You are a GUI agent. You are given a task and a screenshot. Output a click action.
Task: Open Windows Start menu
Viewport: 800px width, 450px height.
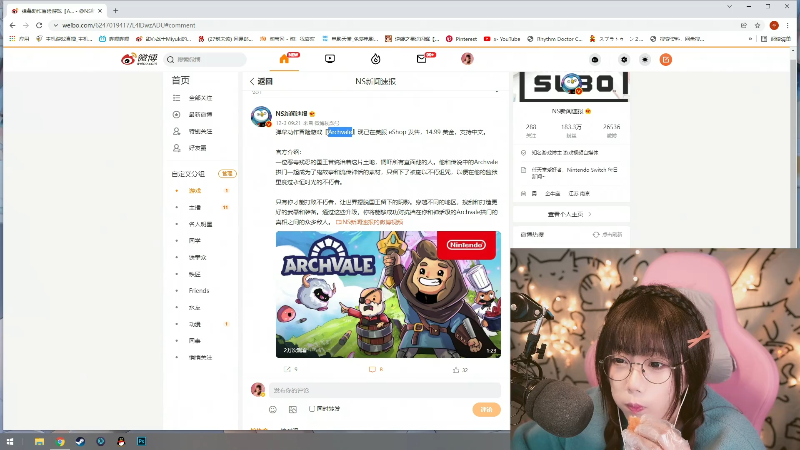[x=10, y=441]
